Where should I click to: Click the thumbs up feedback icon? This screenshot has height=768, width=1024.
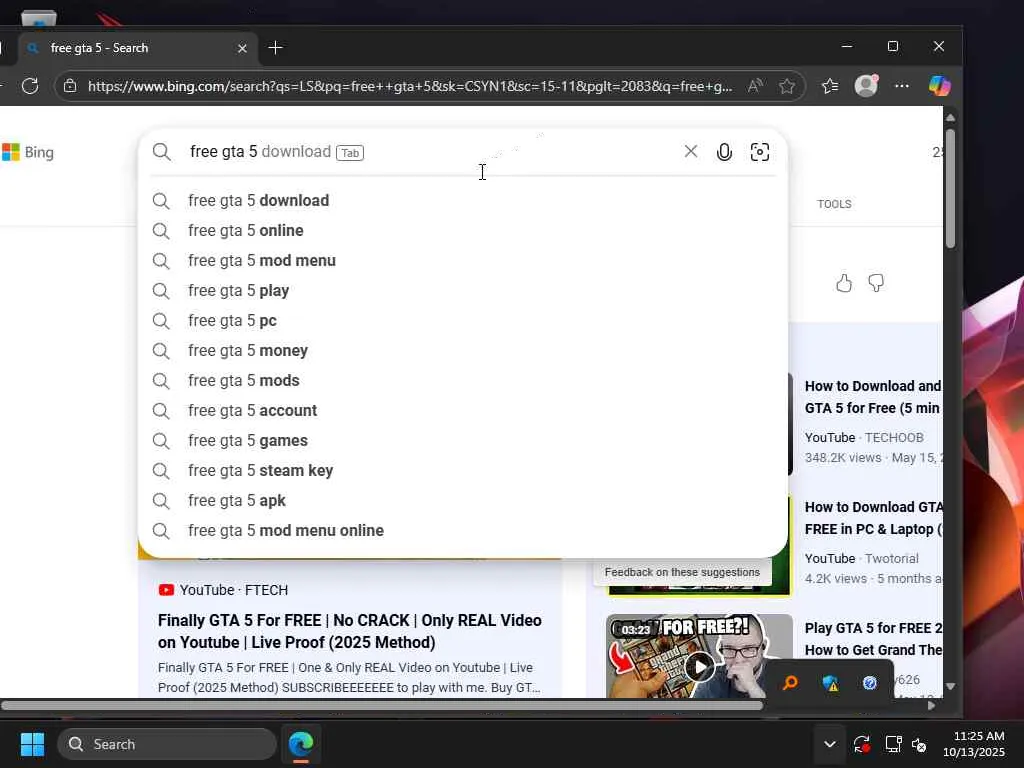point(844,283)
